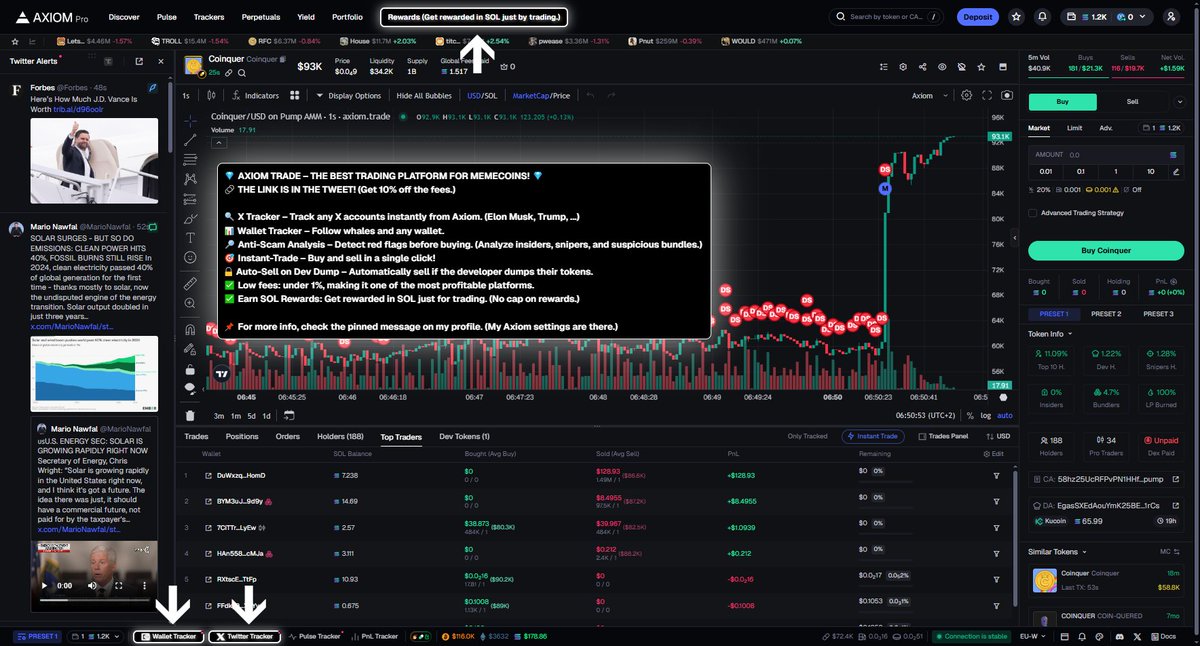The height and width of the screenshot is (646, 1200).
Task: Toggle the Instant Trade option
Action: [x=874, y=436]
